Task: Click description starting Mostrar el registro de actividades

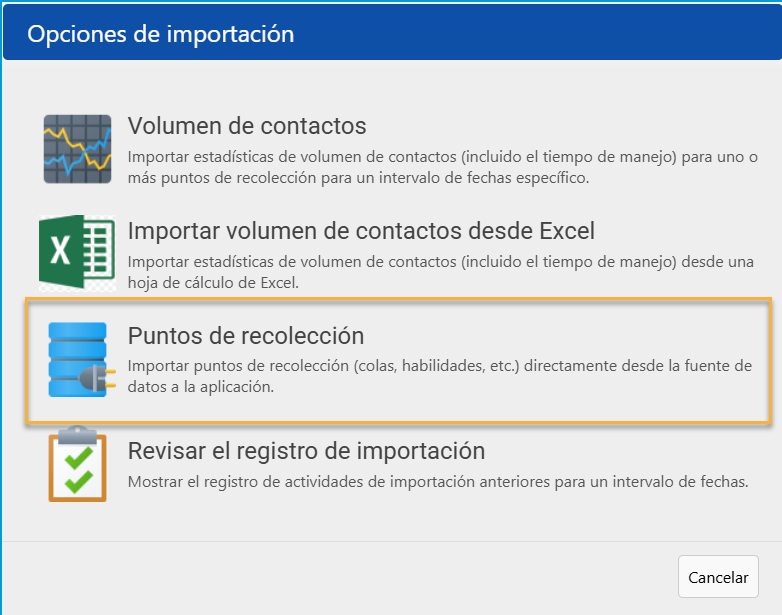Action: [438, 482]
